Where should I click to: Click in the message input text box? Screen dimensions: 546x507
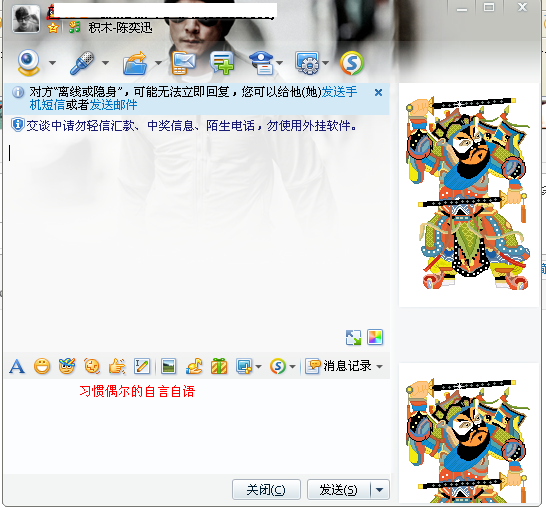pyautogui.click(x=197, y=427)
